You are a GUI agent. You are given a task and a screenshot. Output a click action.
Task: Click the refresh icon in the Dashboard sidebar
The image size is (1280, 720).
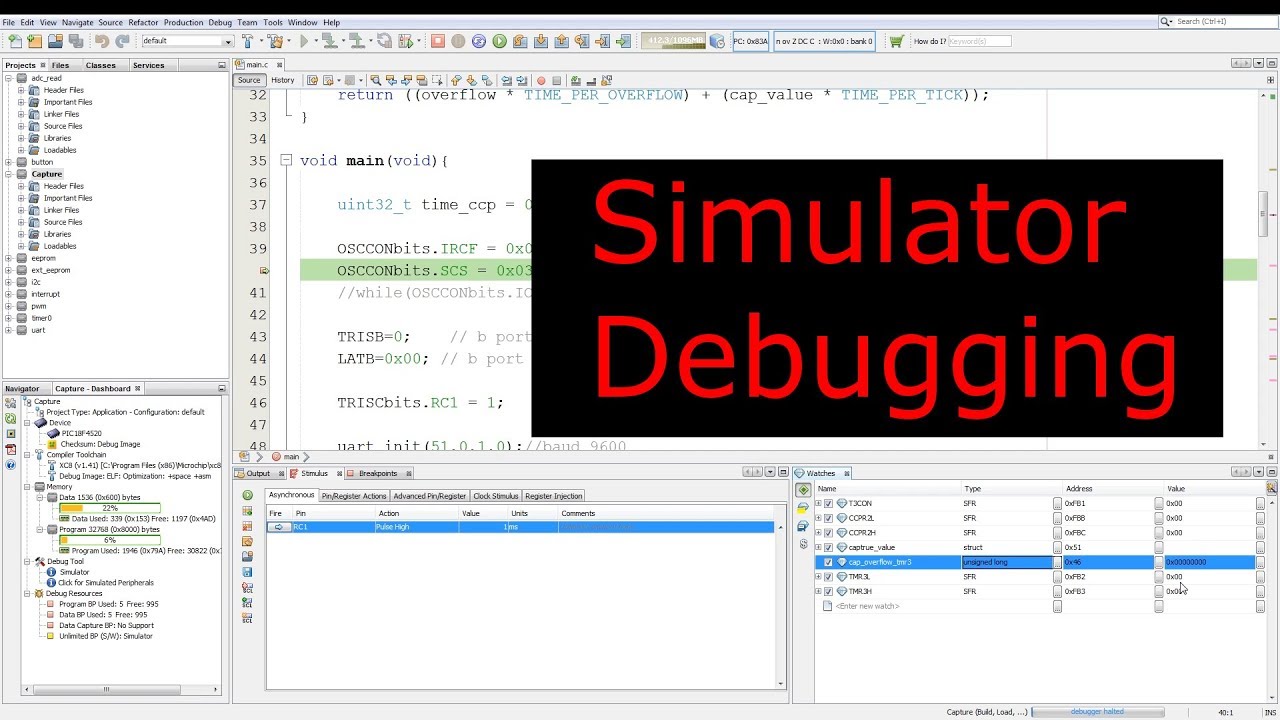[x=10, y=418]
